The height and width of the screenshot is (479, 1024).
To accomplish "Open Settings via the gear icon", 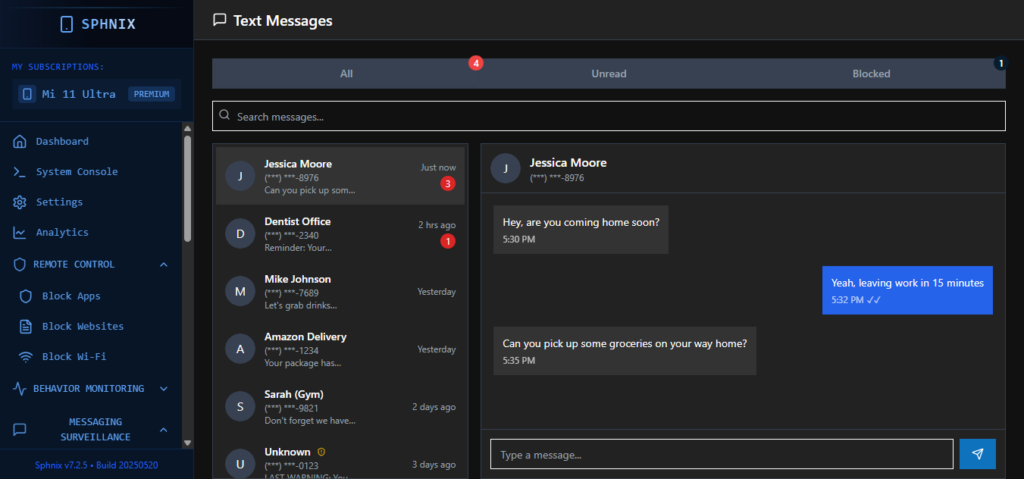I will coord(19,202).
